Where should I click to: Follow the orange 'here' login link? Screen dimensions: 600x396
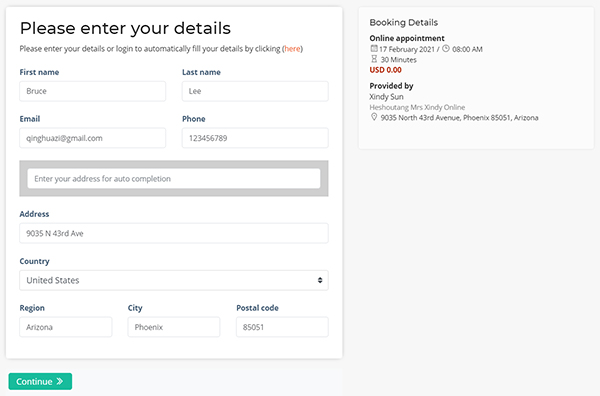point(292,49)
